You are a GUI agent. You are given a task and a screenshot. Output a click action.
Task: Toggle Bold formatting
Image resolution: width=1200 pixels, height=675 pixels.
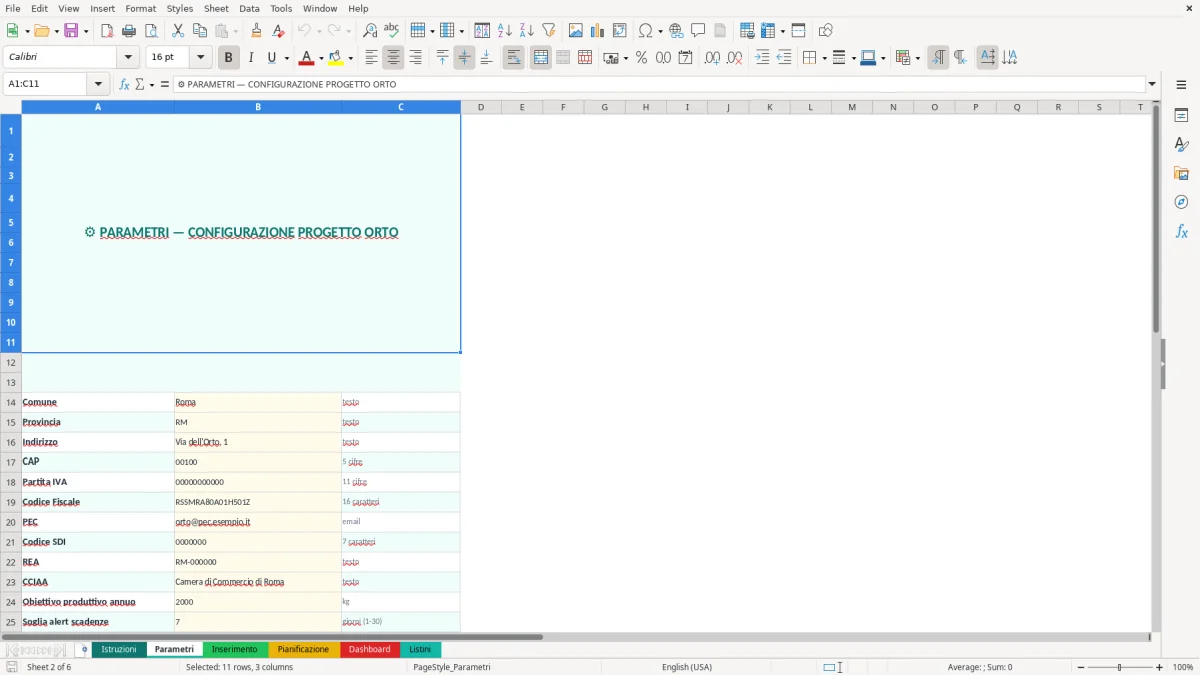(x=229, y=58)
